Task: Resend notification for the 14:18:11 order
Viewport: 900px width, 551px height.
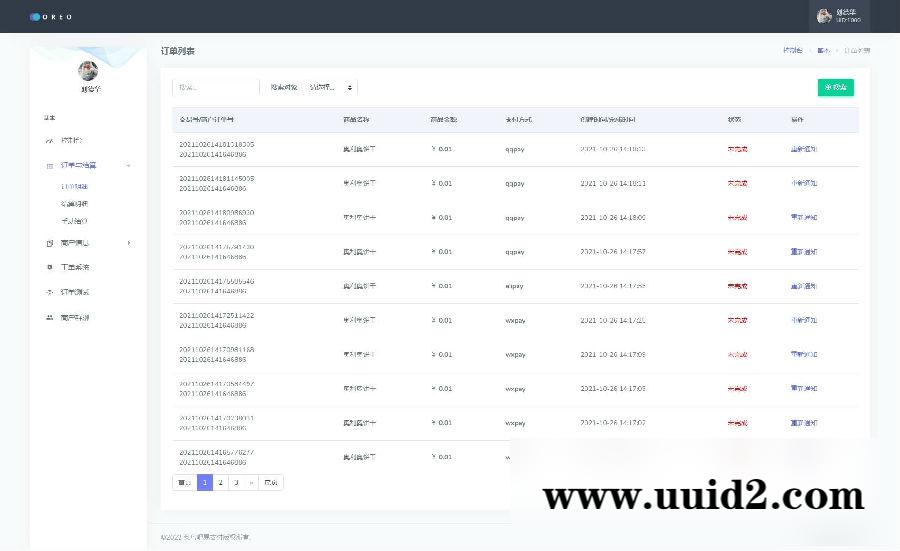Action: 804,183
